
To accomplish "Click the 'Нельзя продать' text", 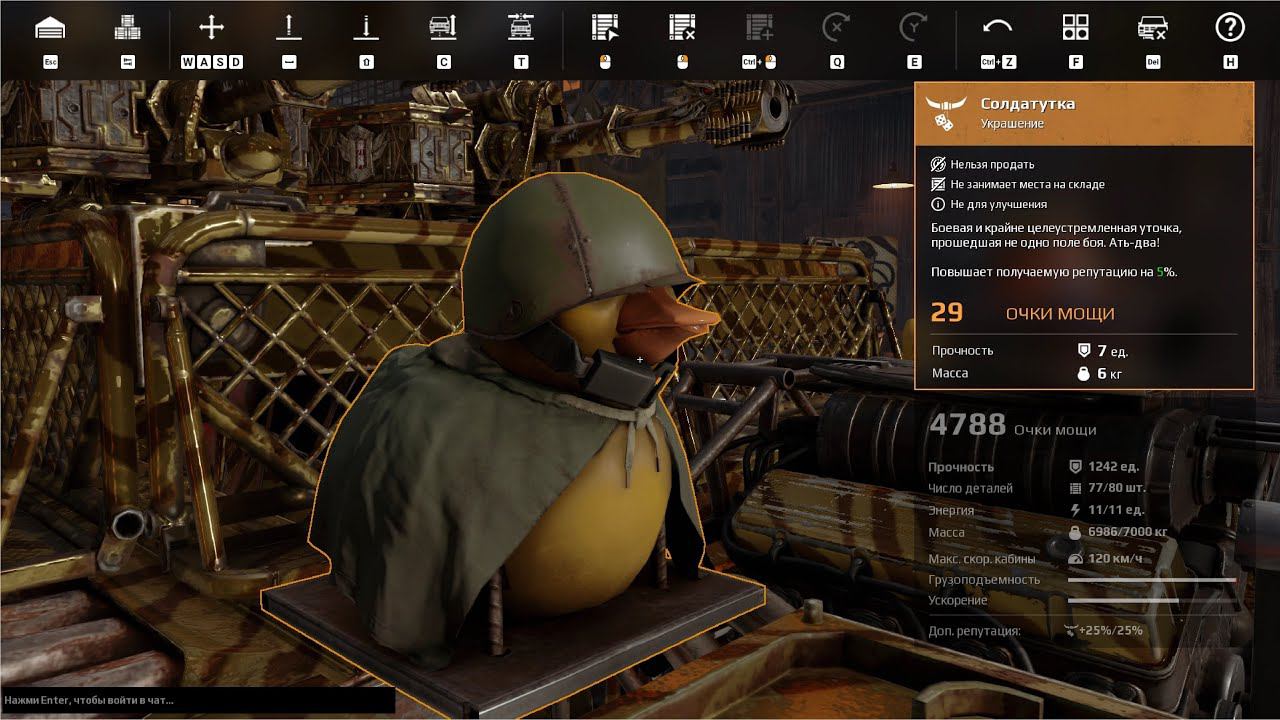I will 992,164.
